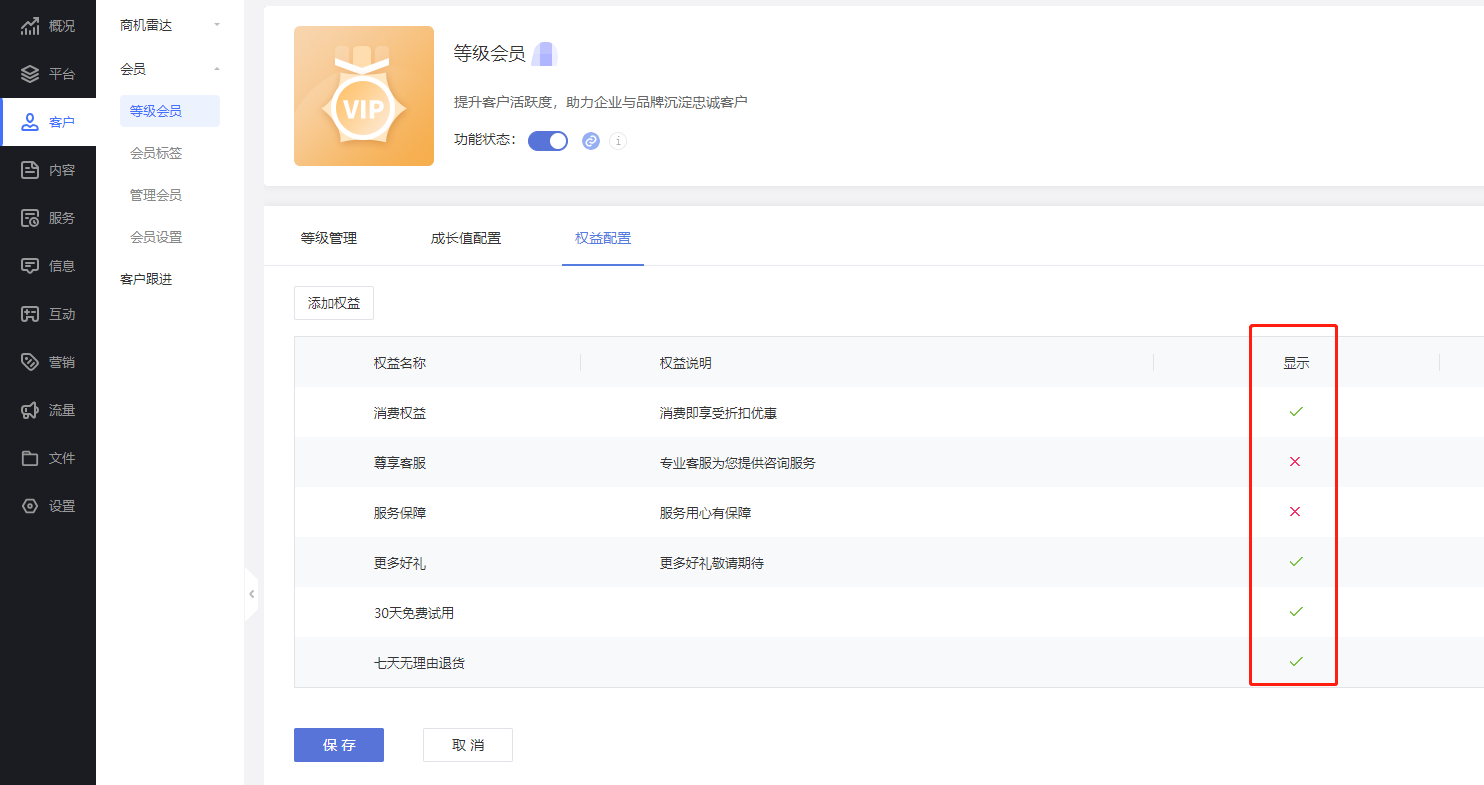Click description 专业客服为您提供咨询服务
1484x785 pixels.
pyautogui.click(x=738, y=463)
